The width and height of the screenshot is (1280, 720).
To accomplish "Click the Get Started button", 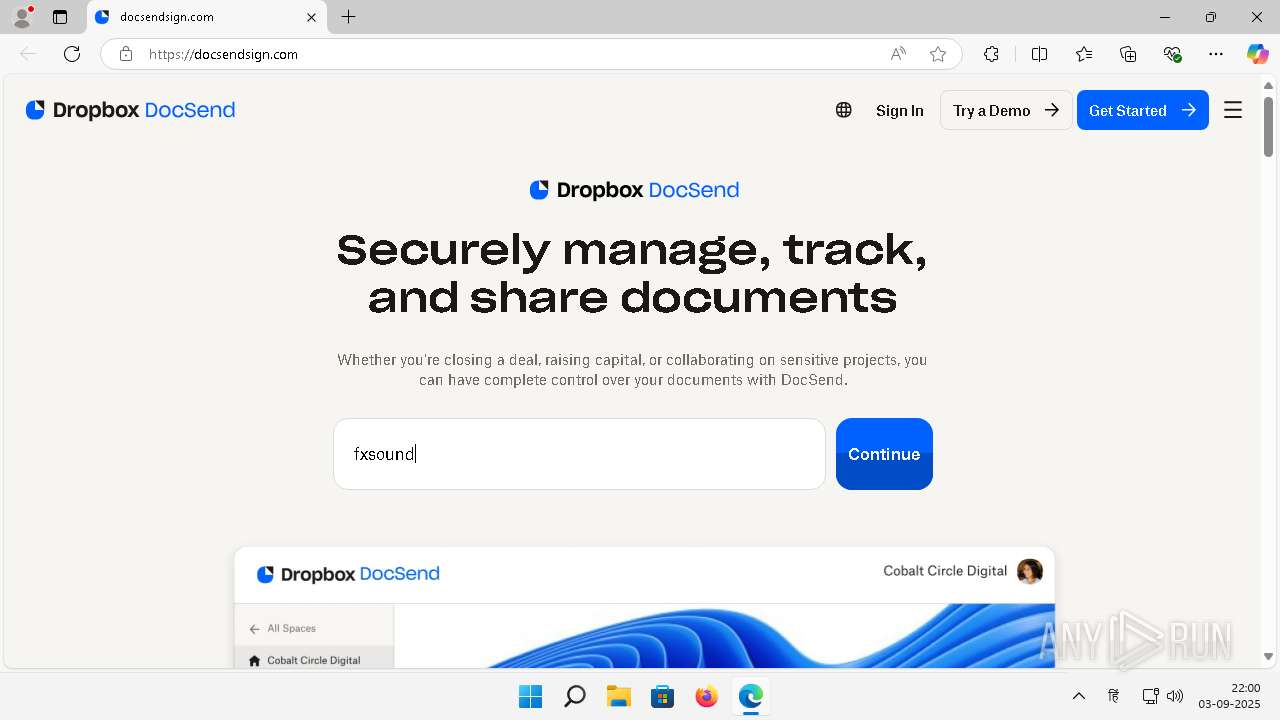I will pyautogui.click(x=1143, y=110).
